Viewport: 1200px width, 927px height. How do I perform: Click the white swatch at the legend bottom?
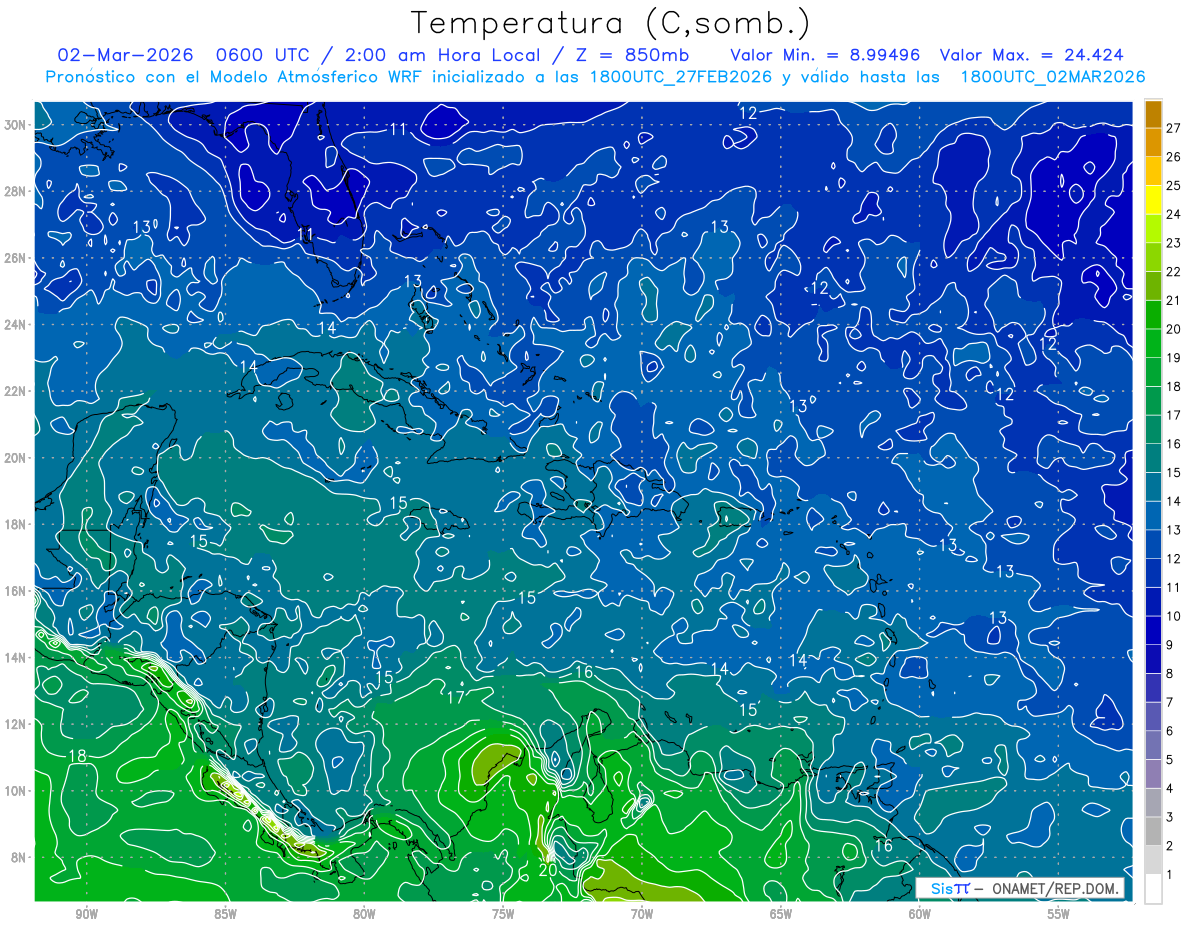(1153, 889)
